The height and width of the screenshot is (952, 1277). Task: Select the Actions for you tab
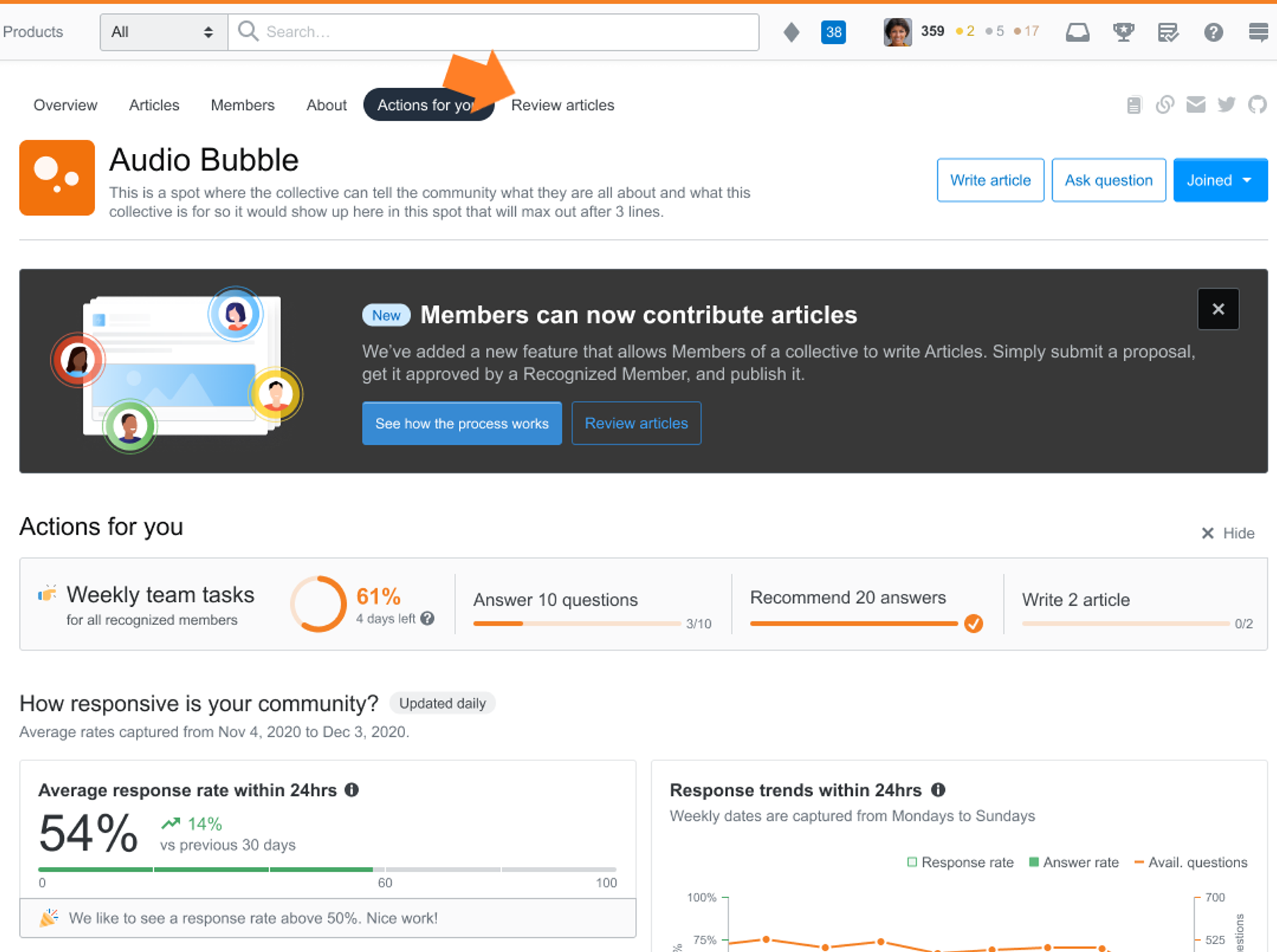click(x=428, y=105)
